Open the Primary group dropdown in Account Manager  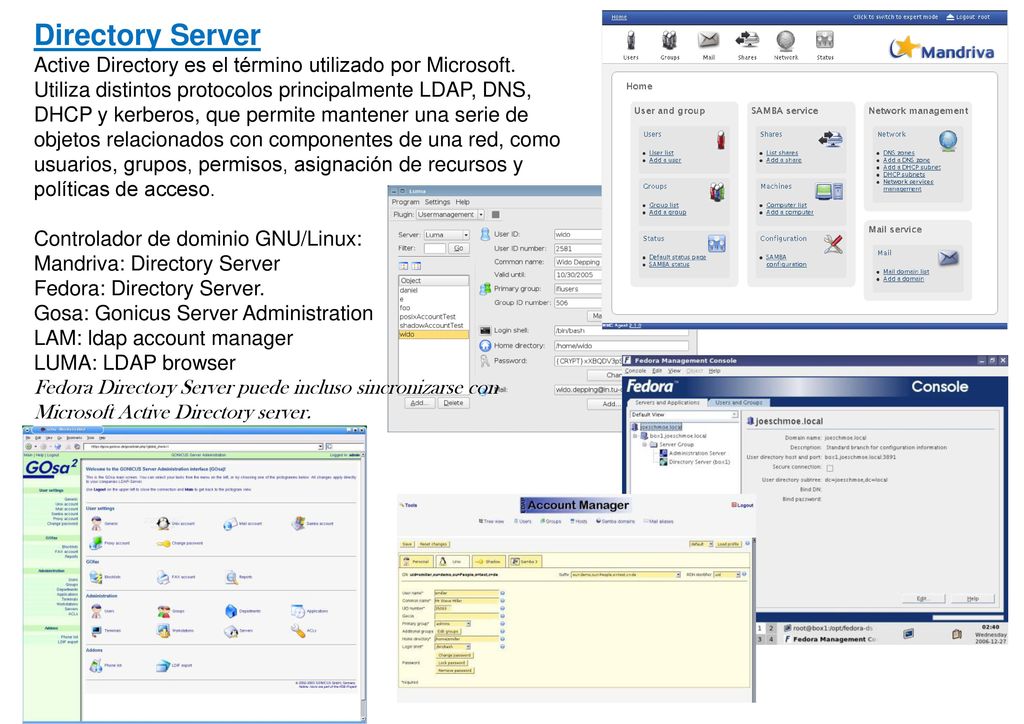coord(453,623)
